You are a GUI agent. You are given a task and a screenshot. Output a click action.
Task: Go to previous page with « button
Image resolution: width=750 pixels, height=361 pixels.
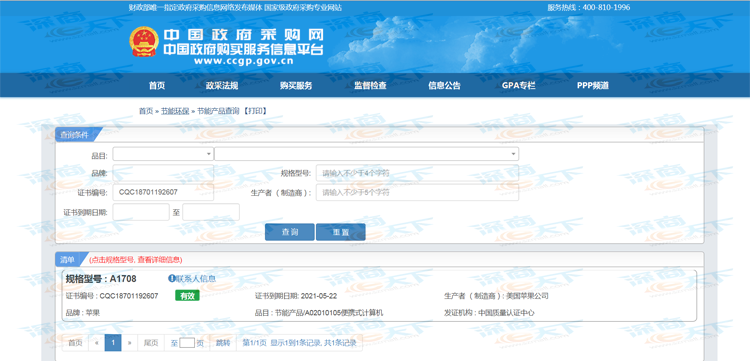97,343
